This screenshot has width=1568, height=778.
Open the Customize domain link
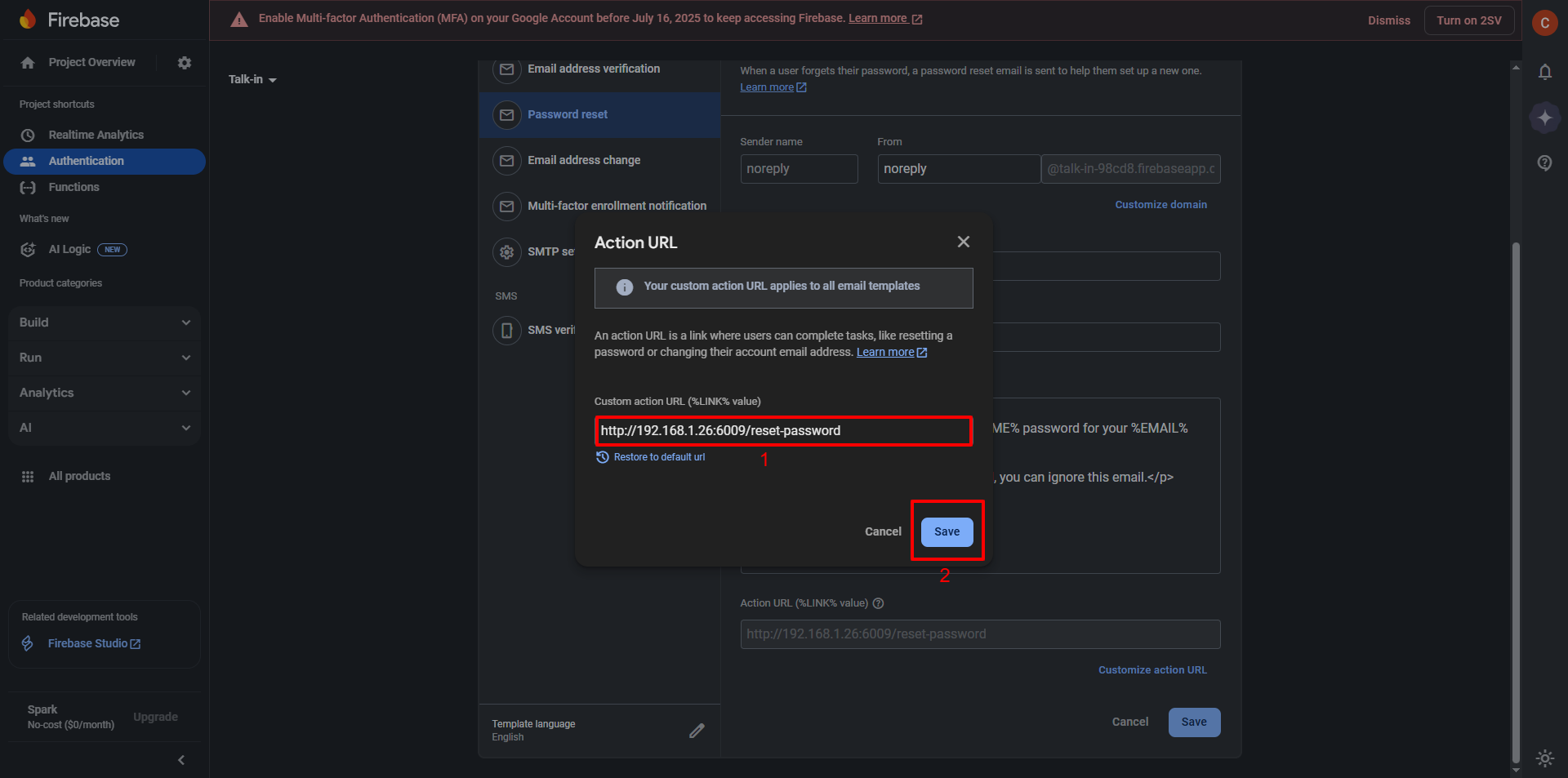[1160, 204]
